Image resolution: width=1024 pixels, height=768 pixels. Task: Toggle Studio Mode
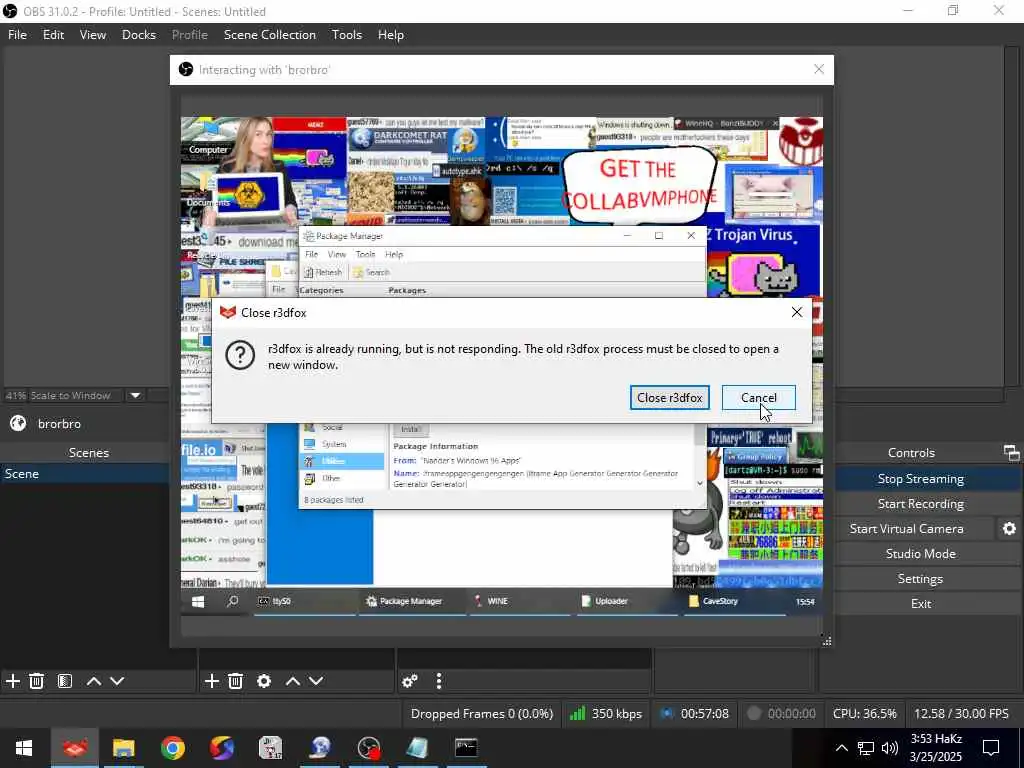tap(920, 554)
